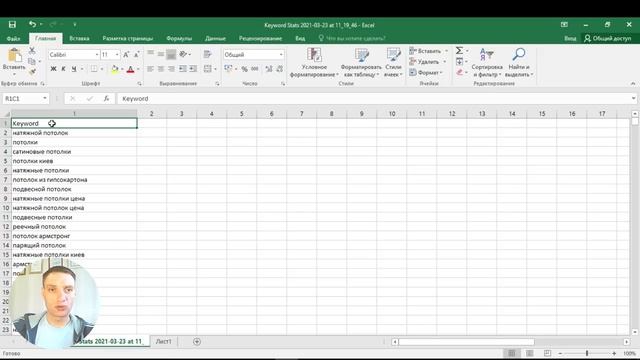The height and width of the screenshot is (360, 640).
Task: Switch to the Данные tab
Action: pyautogui.click(x=216, y=38)
